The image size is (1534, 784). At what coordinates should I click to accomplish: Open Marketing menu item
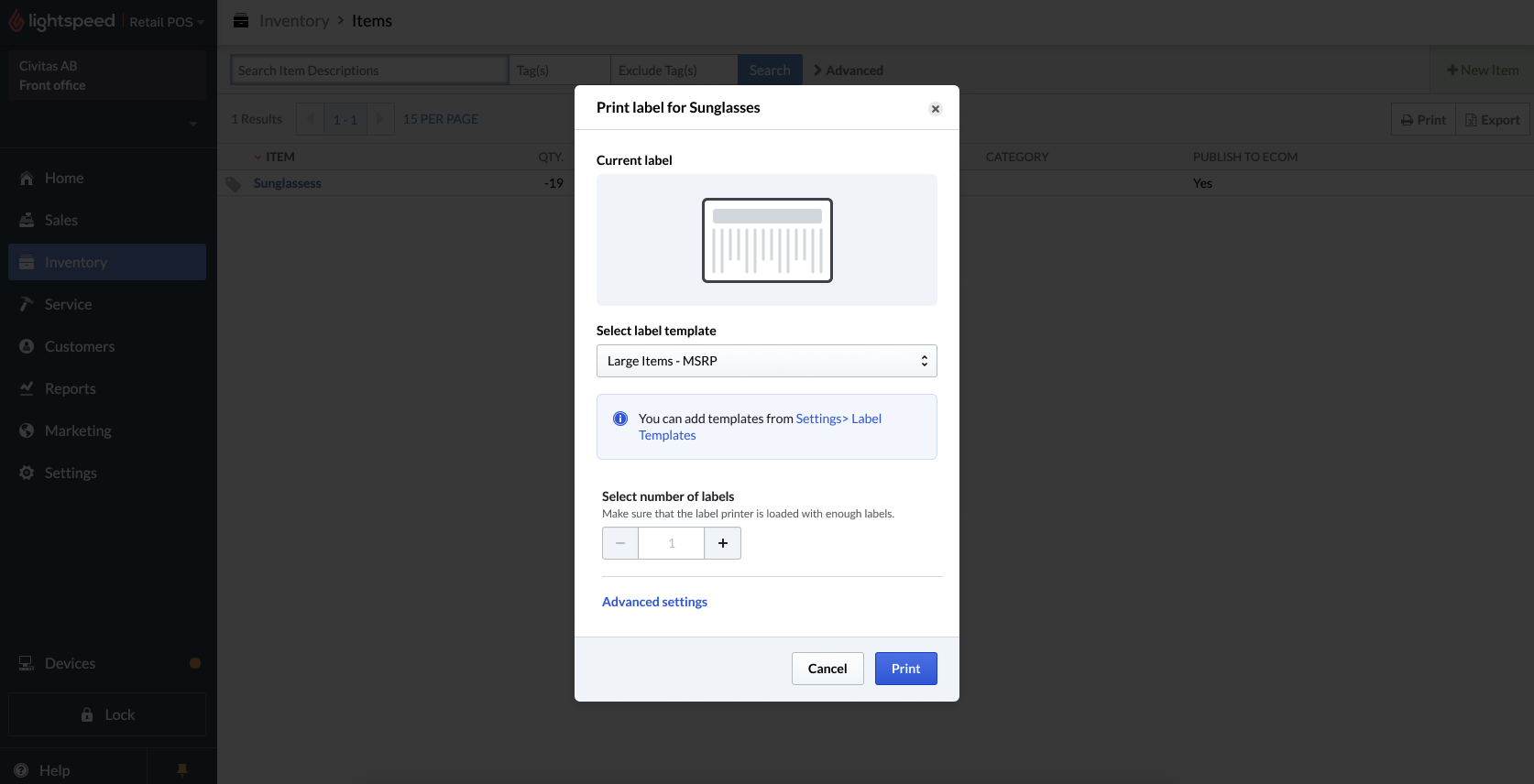click(x=107, y=430)
